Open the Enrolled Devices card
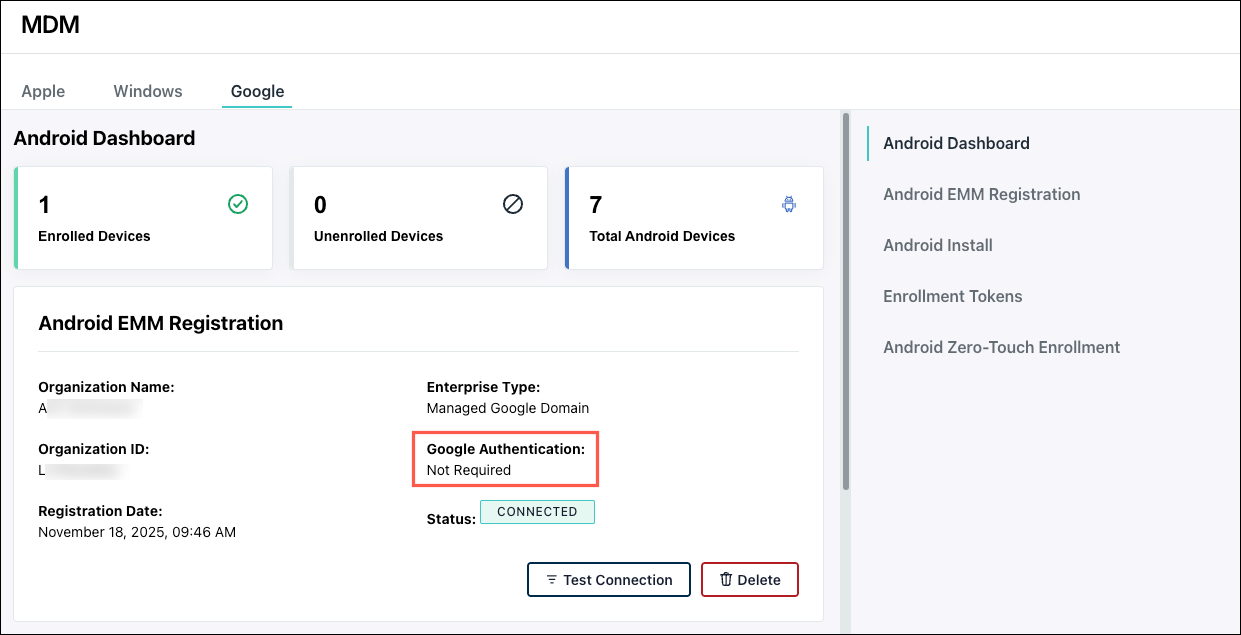Screen dimensions: 1241x635 [143, 218]
